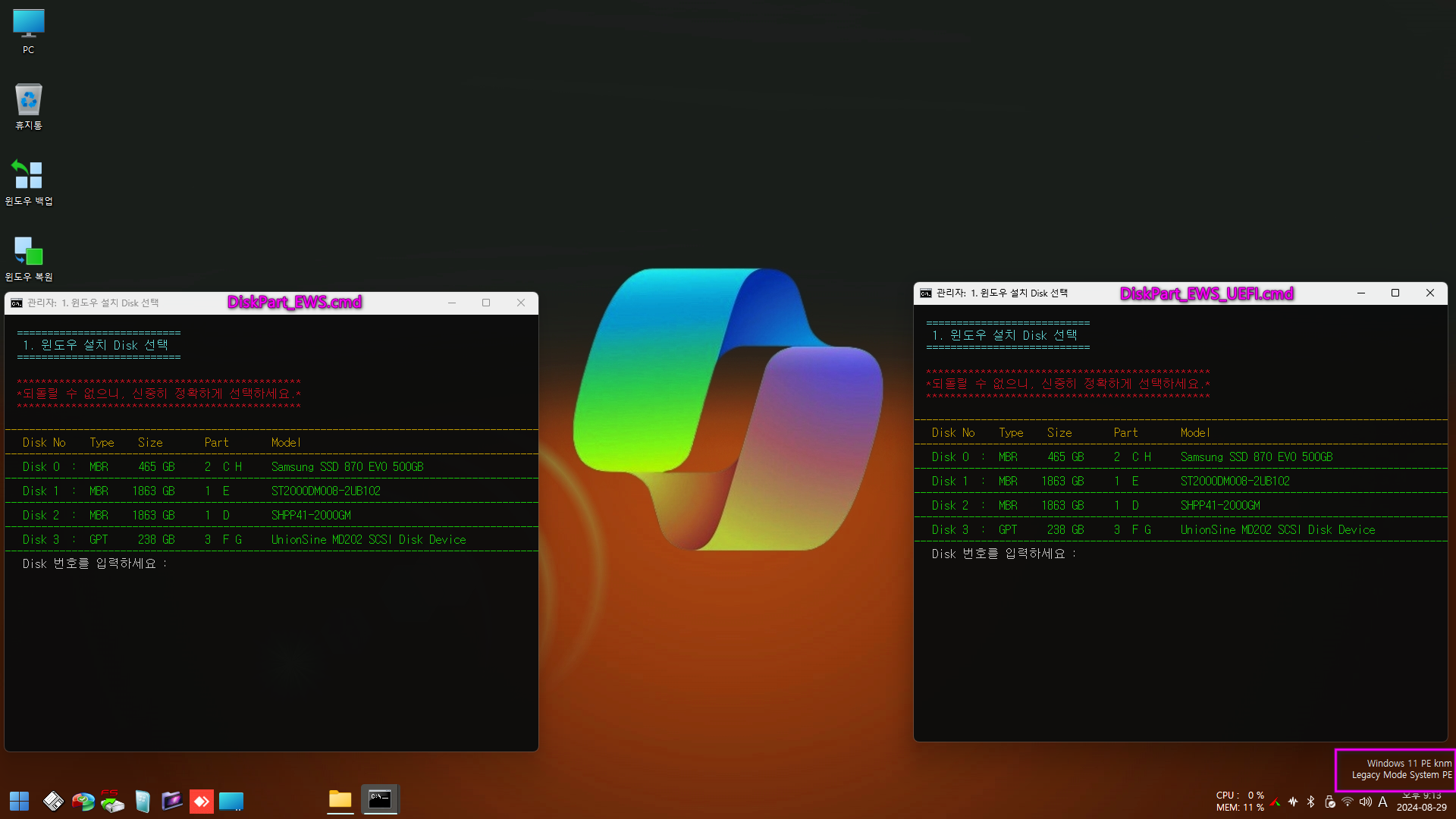
Task: Open the 휴지통 recycle bin icon
Action: 28,107
